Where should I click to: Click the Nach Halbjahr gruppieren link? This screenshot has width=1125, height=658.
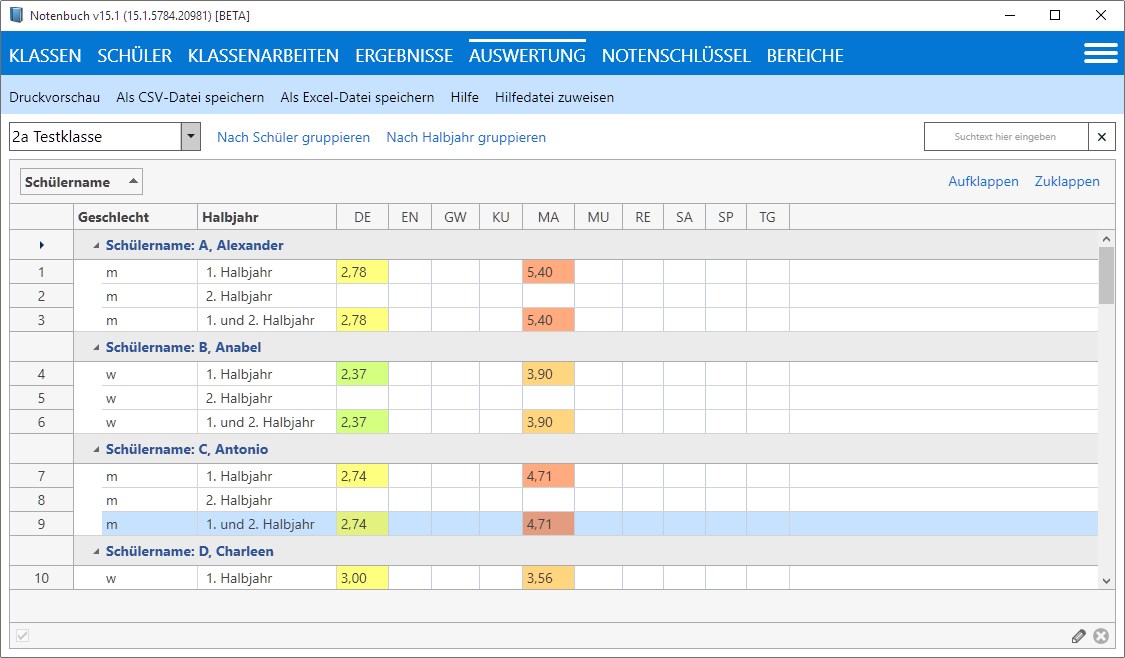pyautogui.click(x=466, y=137)
